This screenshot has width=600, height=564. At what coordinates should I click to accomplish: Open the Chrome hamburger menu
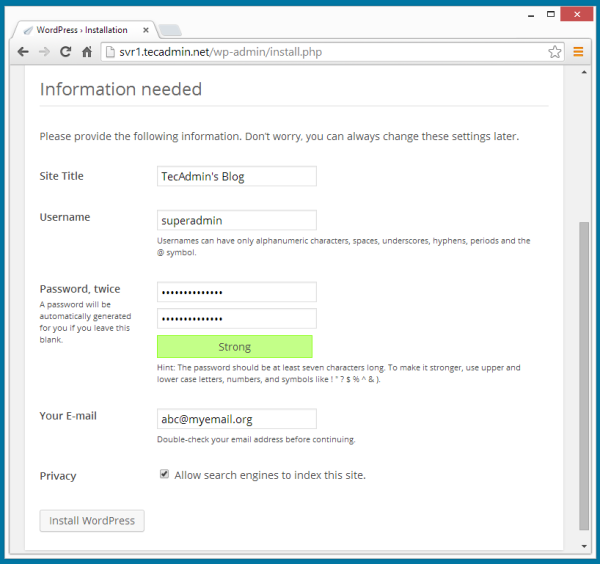(578, 51)
